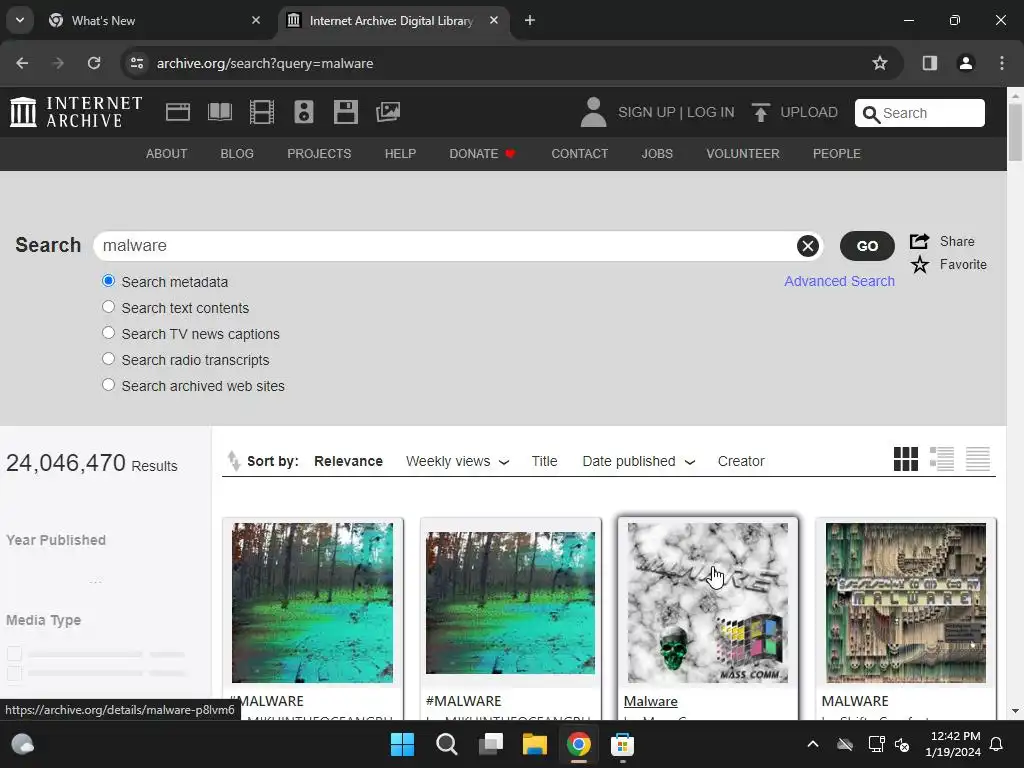Open the Web (Wayback) media icon
The width and height of the screenshot is (1024, 768).
(x=178, y=112)
